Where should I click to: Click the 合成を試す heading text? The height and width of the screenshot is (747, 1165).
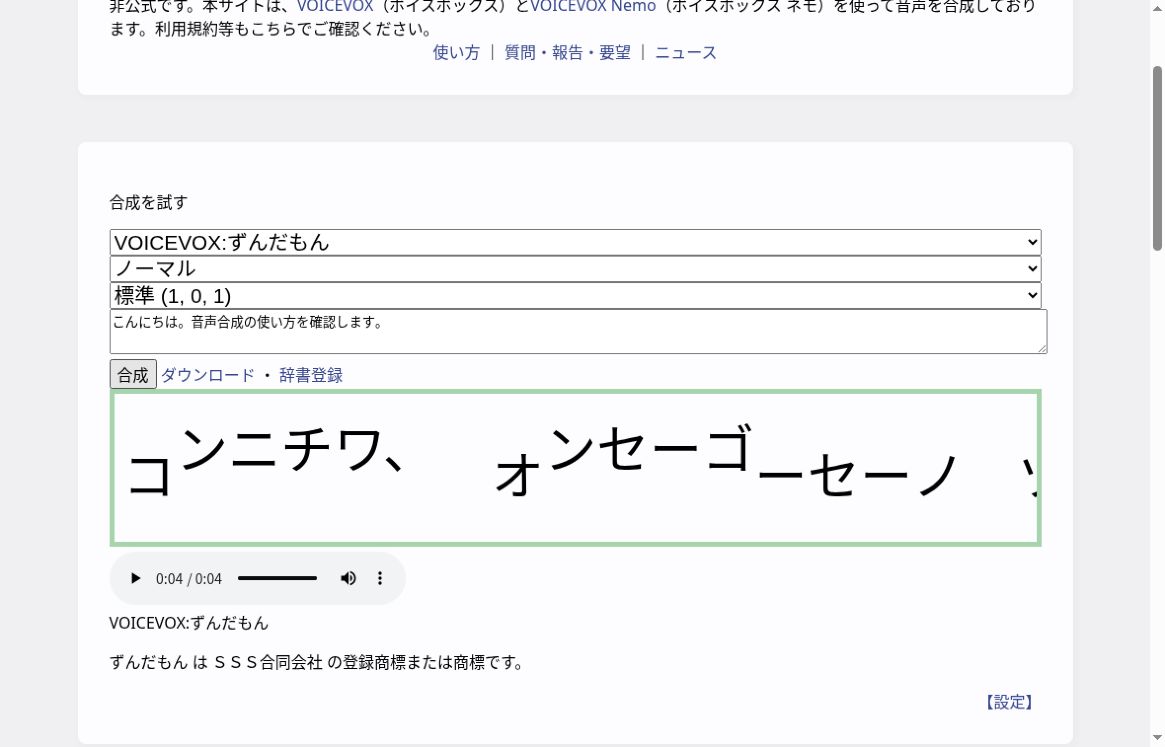(149, 203)
